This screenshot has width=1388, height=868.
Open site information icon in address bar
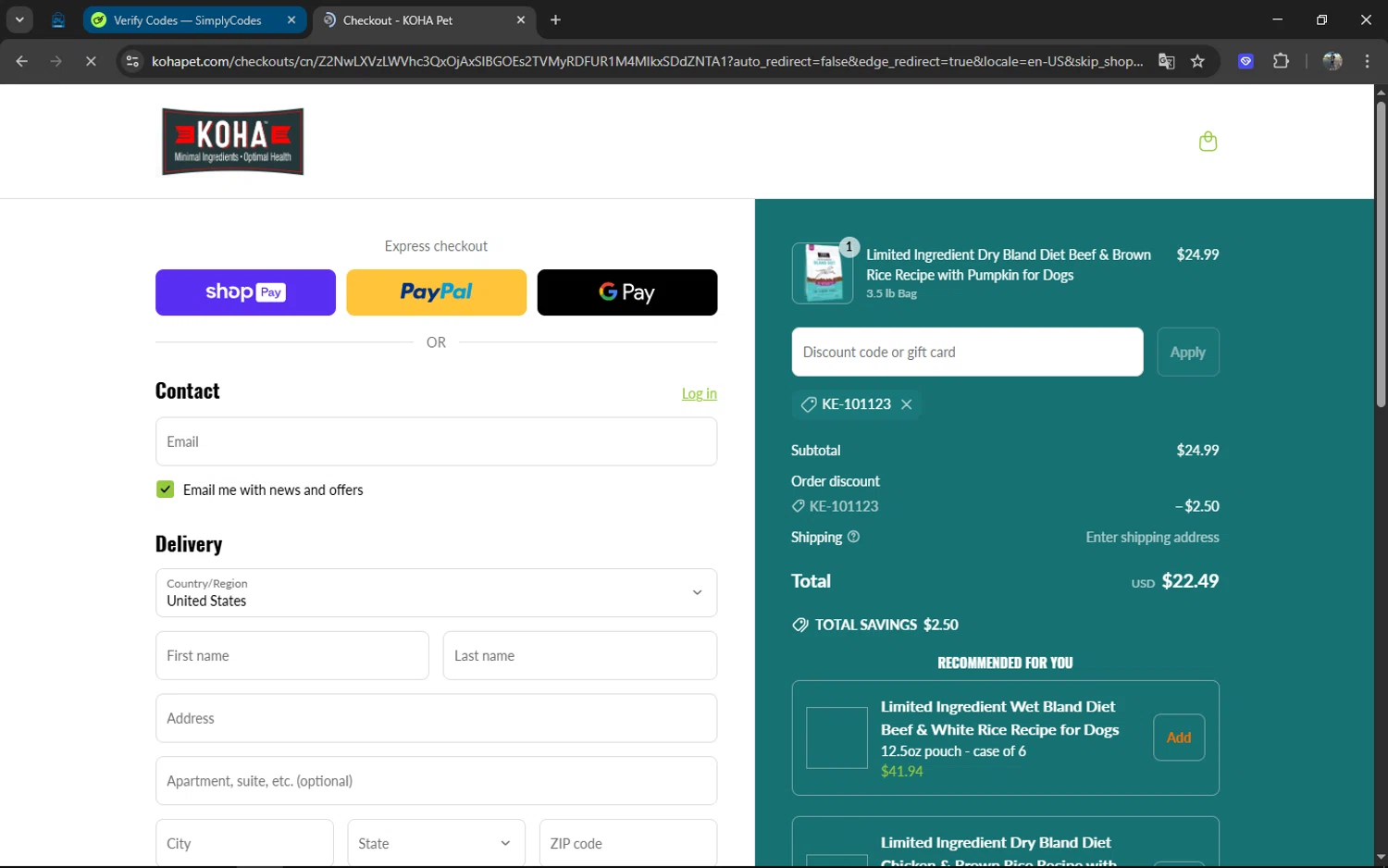point(132,61)
